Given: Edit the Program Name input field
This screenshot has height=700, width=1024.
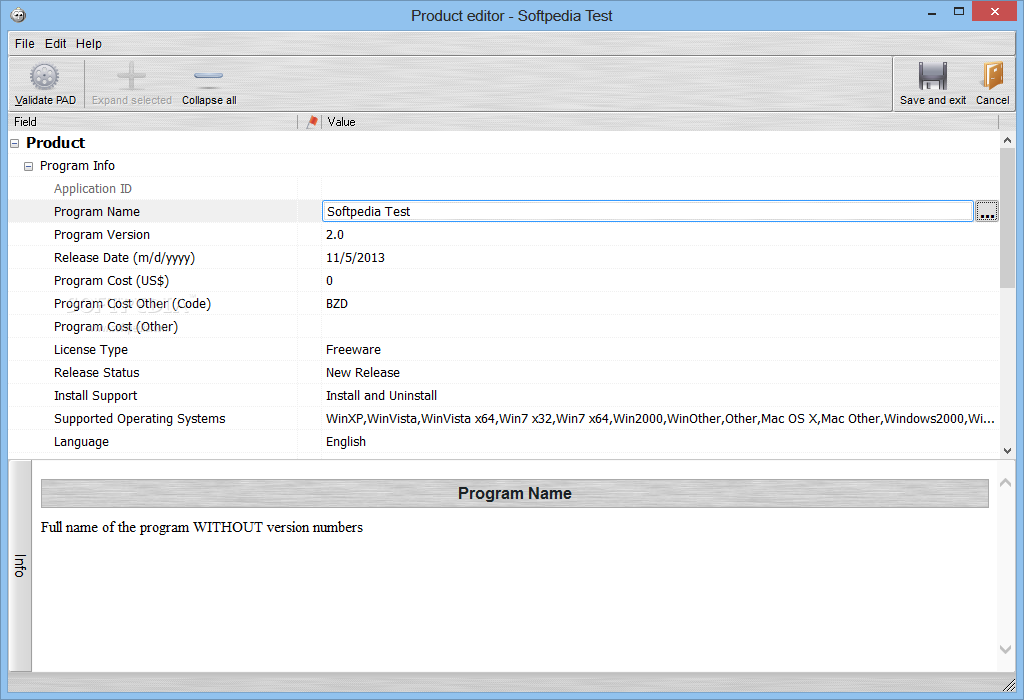Looking at the screenshot, I should coord(647,212).
